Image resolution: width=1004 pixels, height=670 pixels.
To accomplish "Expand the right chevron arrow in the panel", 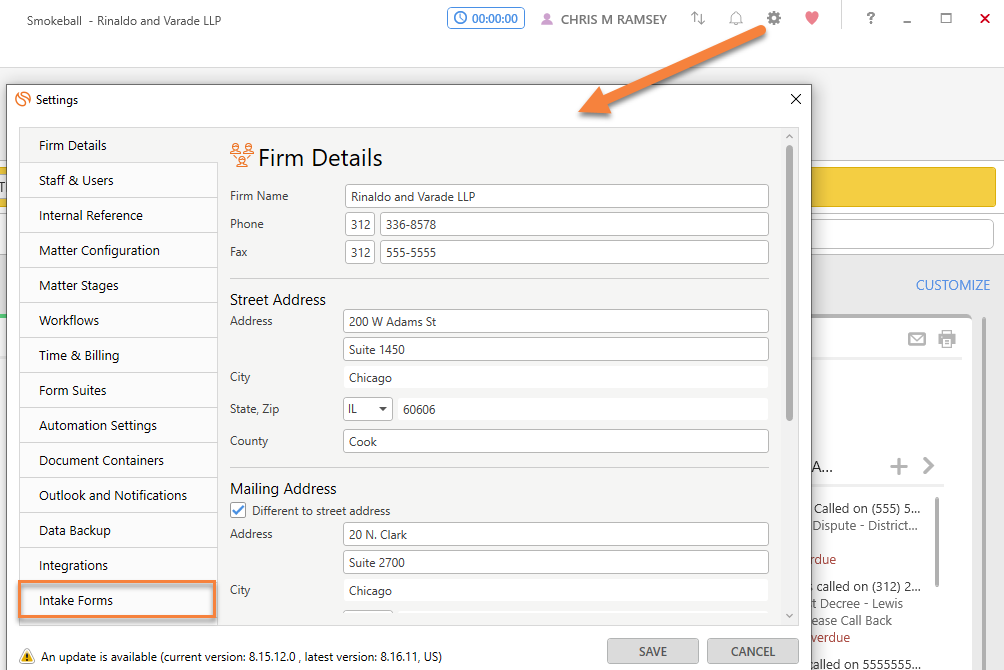I will pos(928,466).
